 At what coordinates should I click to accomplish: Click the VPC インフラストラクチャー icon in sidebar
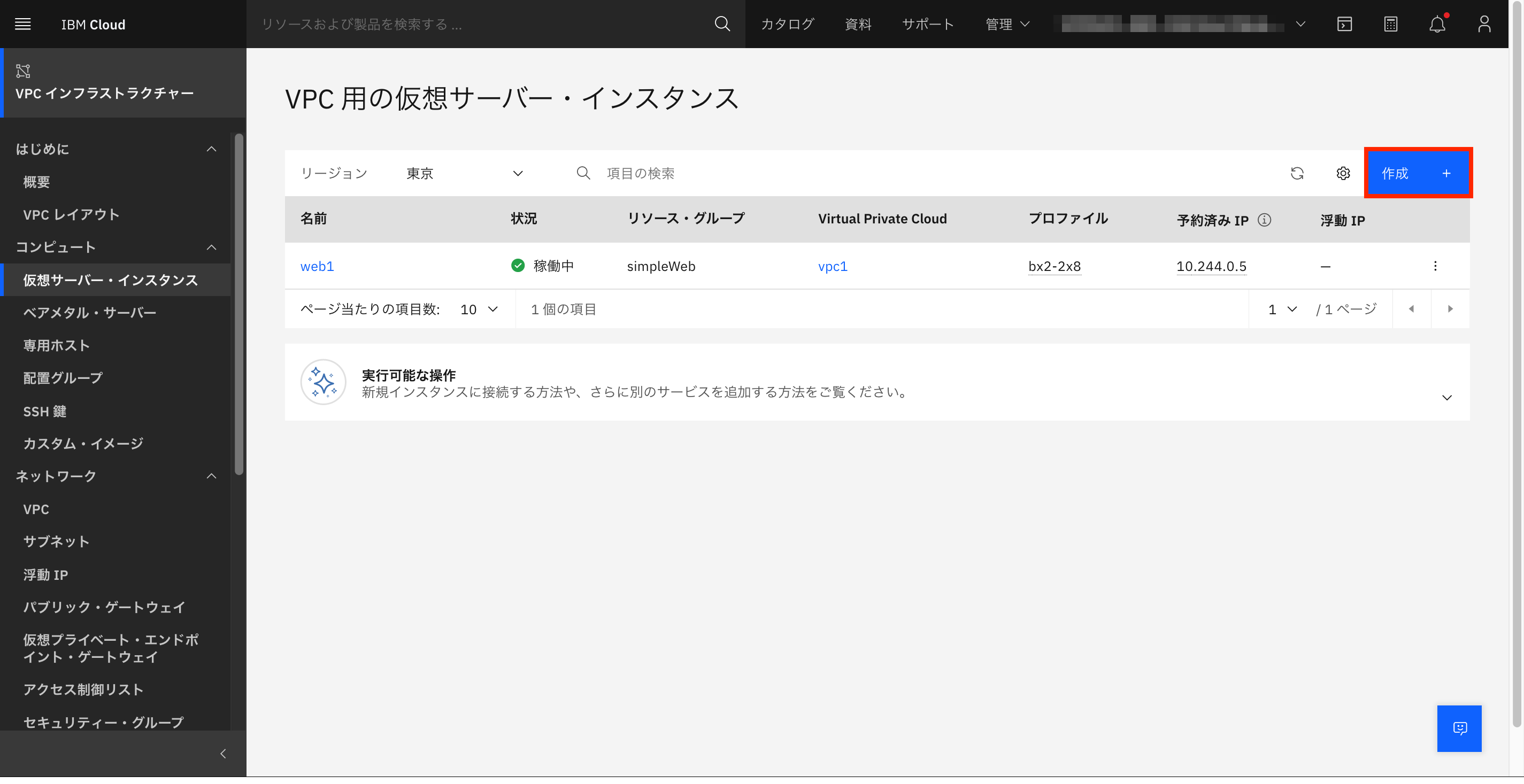pyautogui.click(x=24, y=71)
